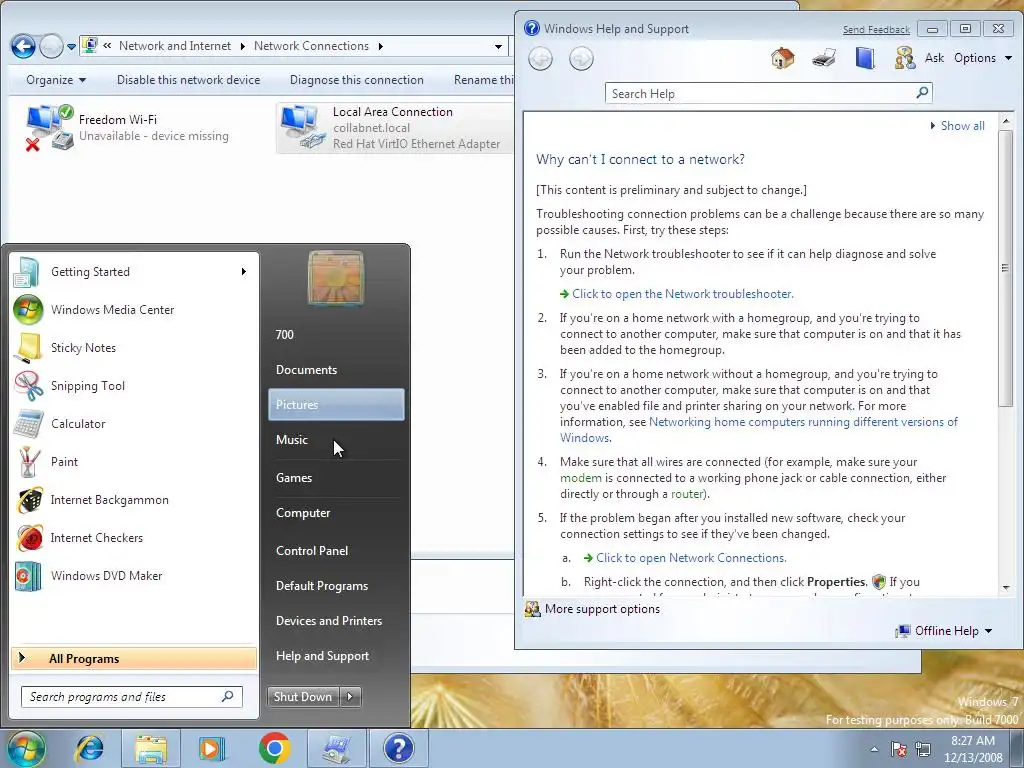The image size is (1024, 768).
Task: Click to open Network Connections link
Action: [x=691, y=558]
